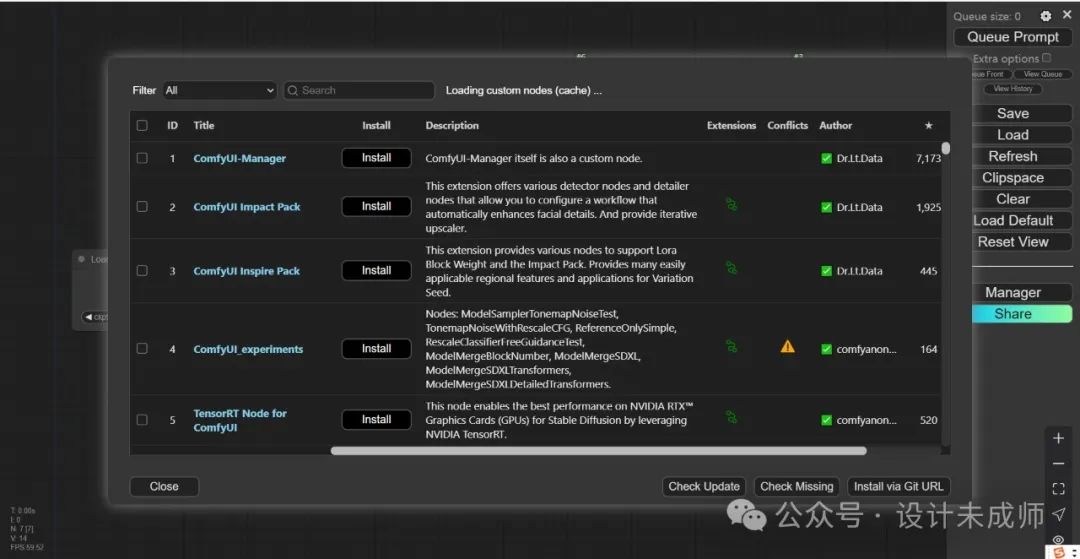Install ComfyUI Inspire Pack

[376, 271]
